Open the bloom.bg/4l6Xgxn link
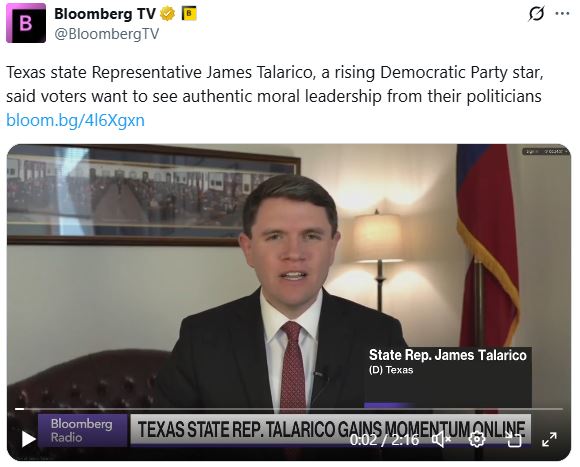Image resolution: width=580 pixels, height=467 pixels. 75,121
